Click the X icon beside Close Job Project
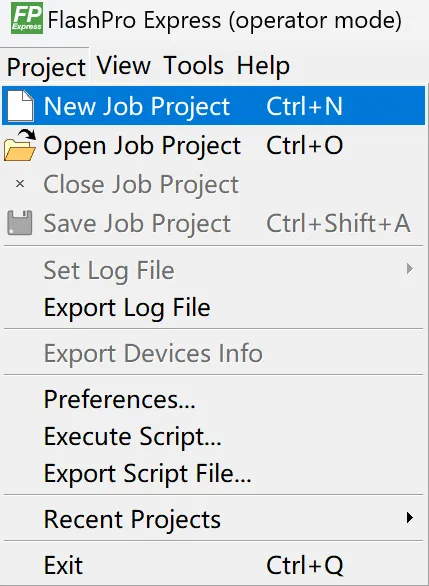Image resolution: width=429 pixels, height=586 pixels. point(20,184)
